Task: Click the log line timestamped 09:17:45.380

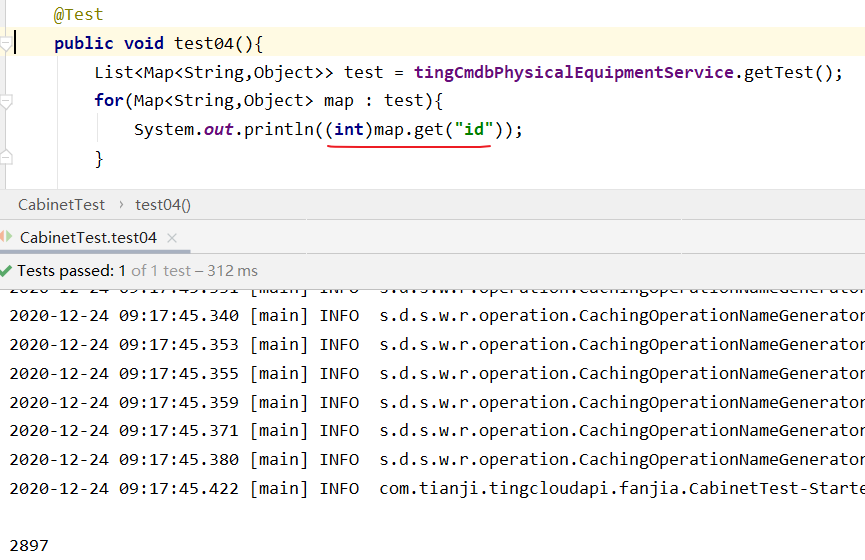Action: coord(437,460)
